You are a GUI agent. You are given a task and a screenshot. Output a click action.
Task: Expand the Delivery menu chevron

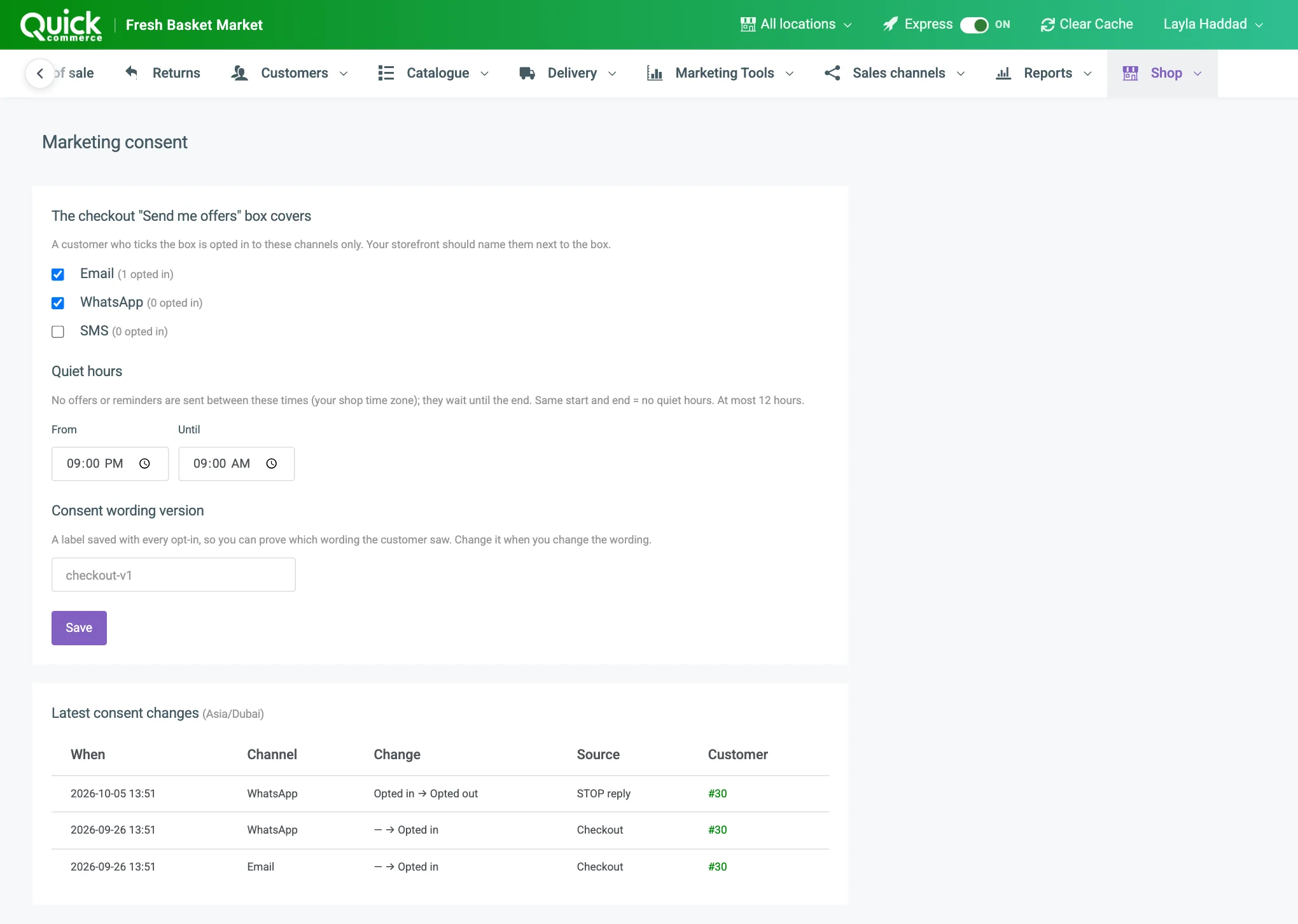point(612,74)
